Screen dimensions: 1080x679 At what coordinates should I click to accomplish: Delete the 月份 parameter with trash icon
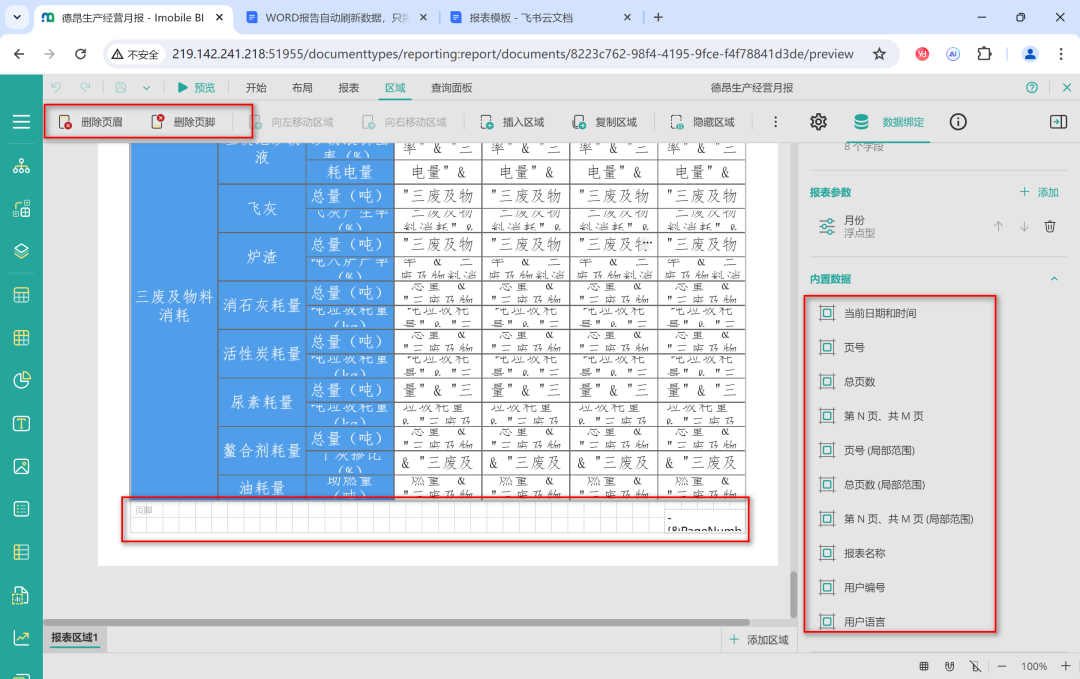(1050, 226)
